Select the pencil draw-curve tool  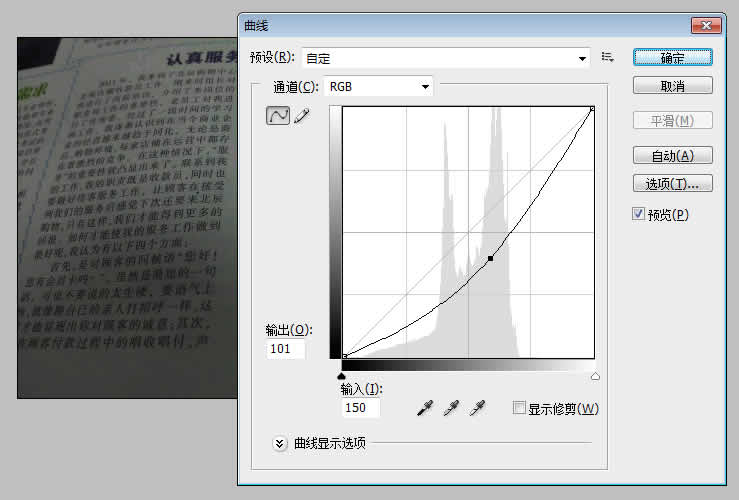coord(301,116)
